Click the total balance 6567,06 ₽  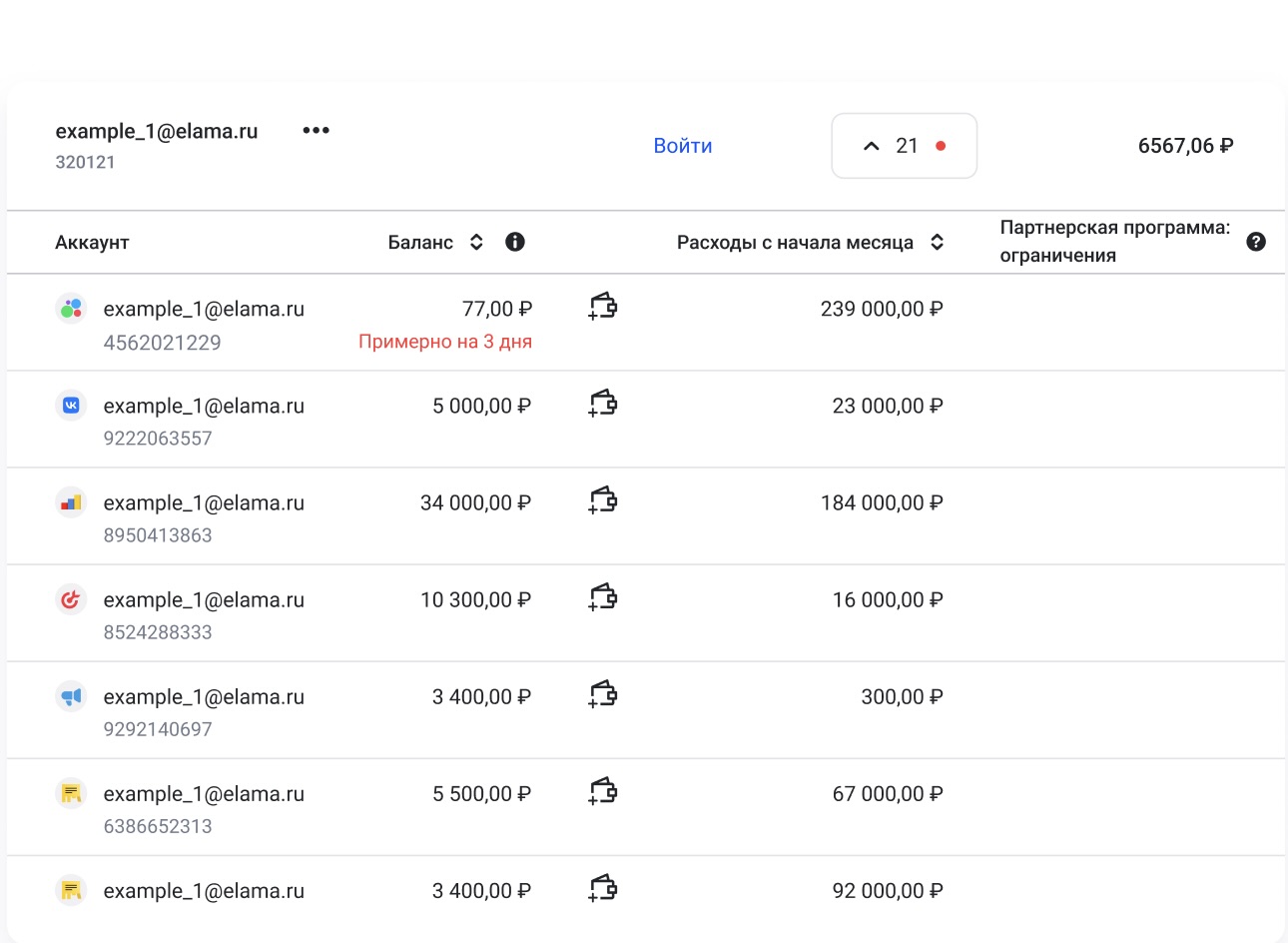1186,146
